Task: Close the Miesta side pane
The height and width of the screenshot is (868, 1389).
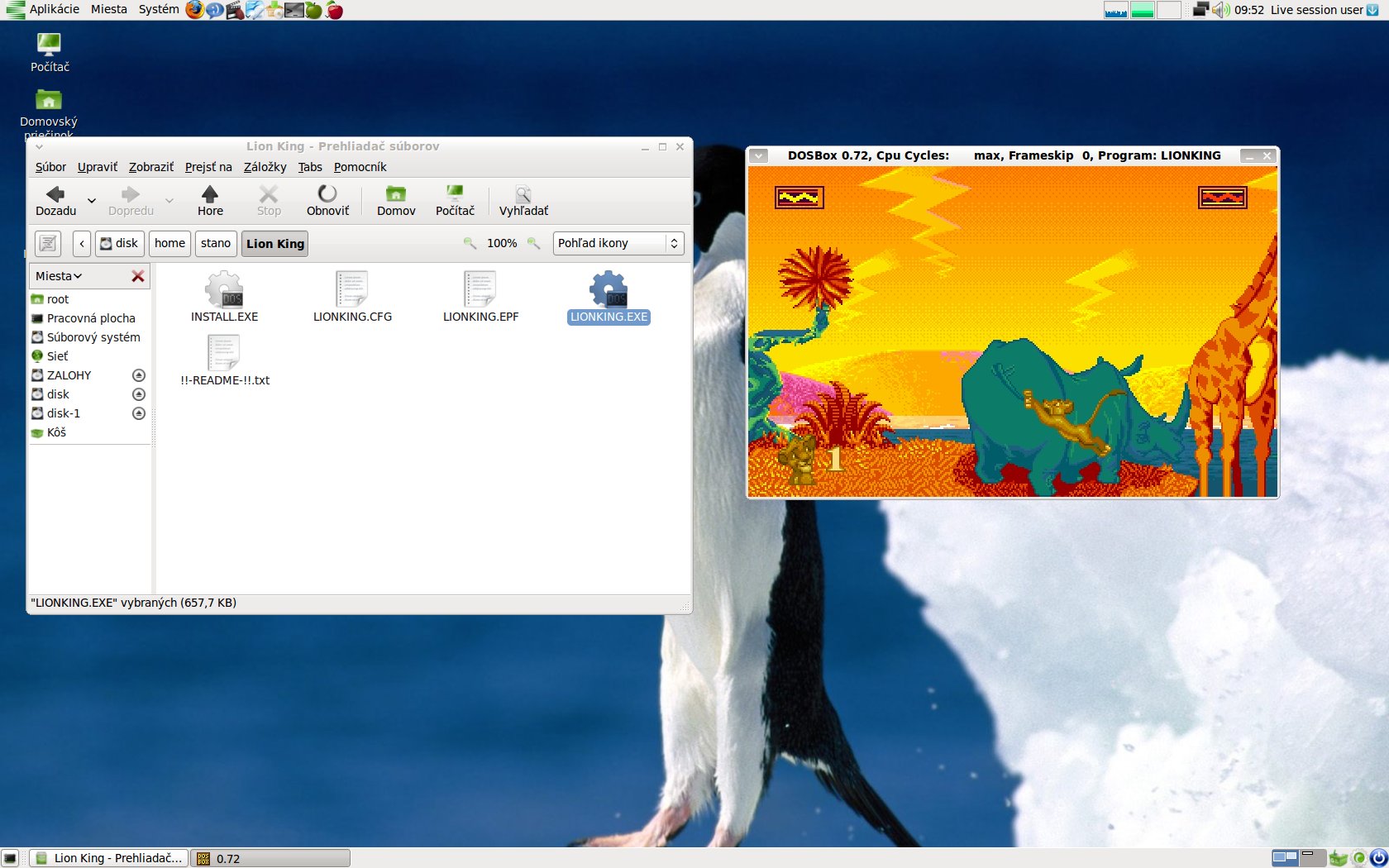Action: click(x=138, y=276)
